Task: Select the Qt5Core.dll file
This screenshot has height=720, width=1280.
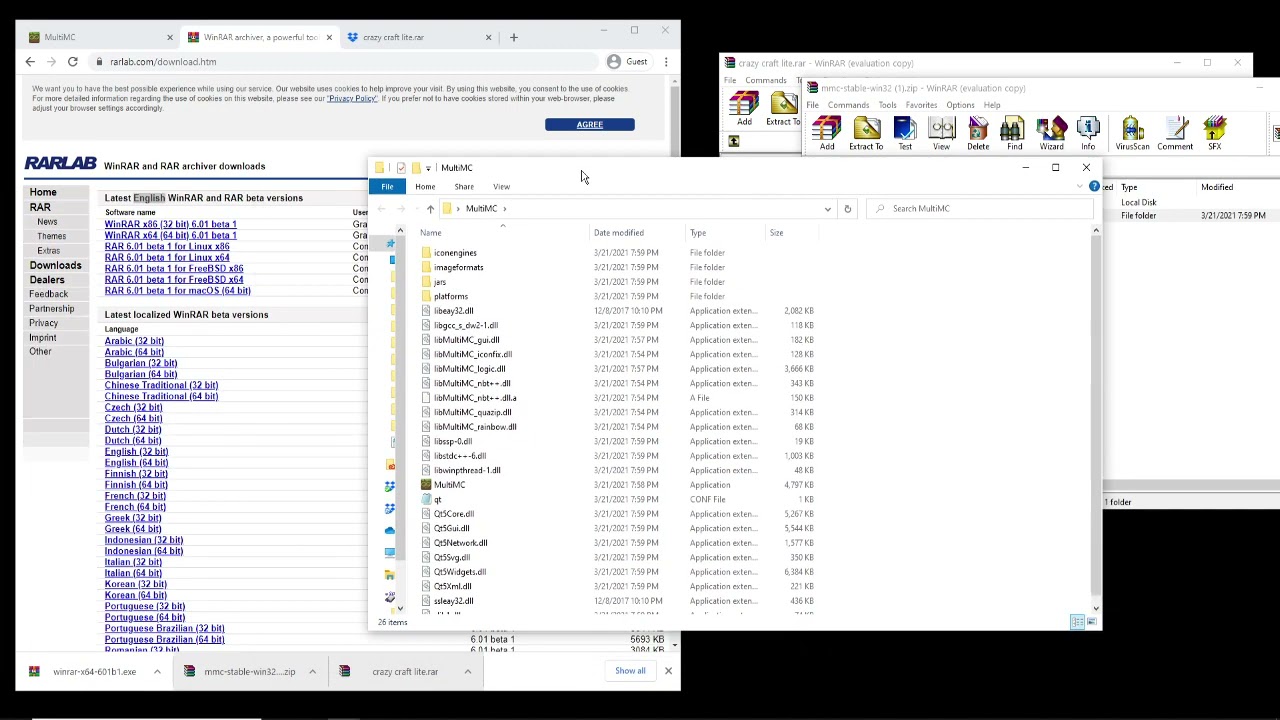Action: coord(453,514)
